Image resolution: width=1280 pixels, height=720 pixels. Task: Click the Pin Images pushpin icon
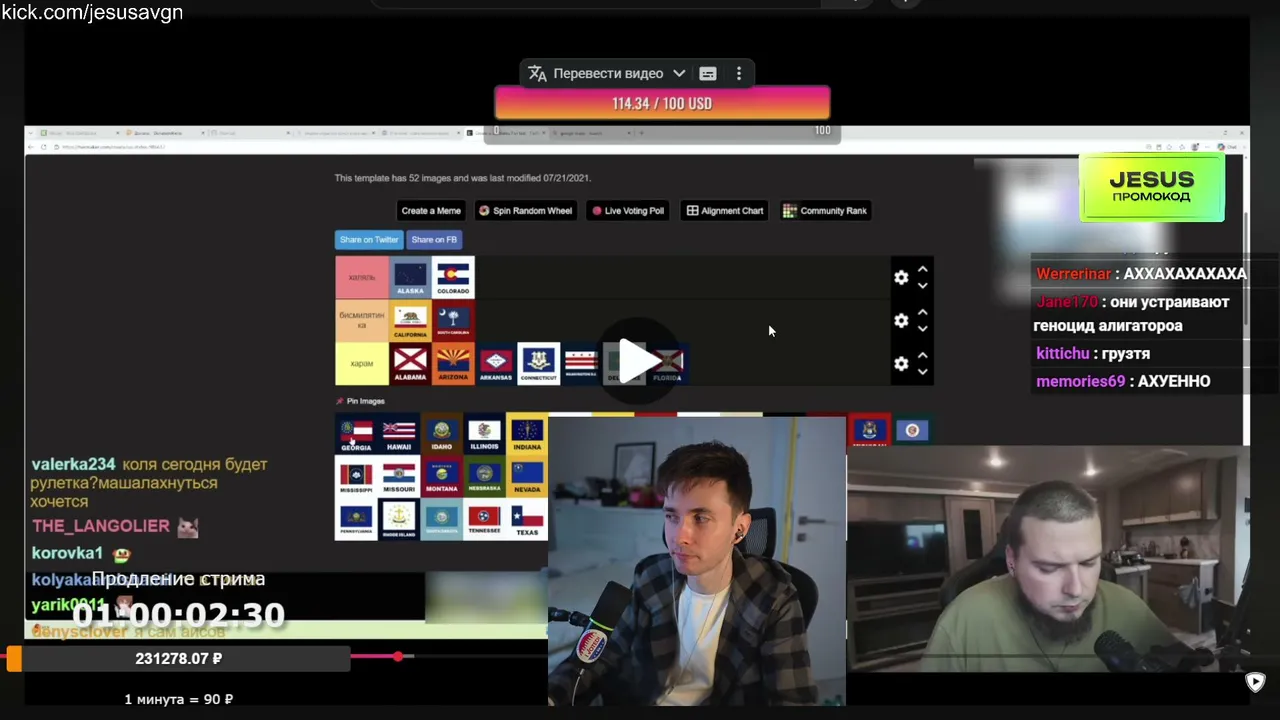point(340,401)
